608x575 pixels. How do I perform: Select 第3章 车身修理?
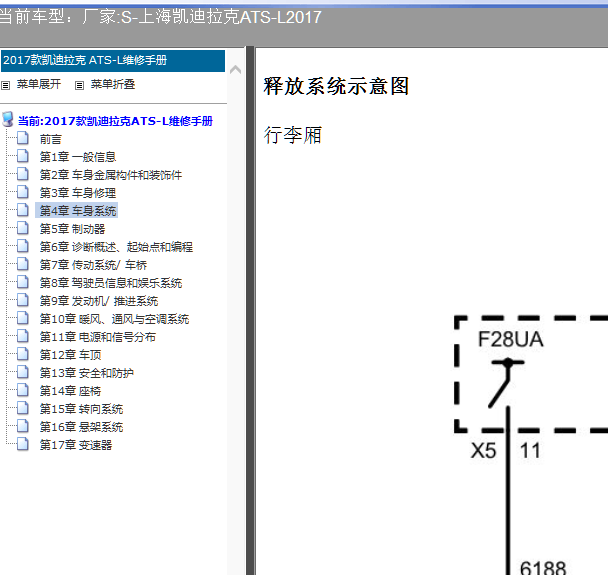click(78, 193)
